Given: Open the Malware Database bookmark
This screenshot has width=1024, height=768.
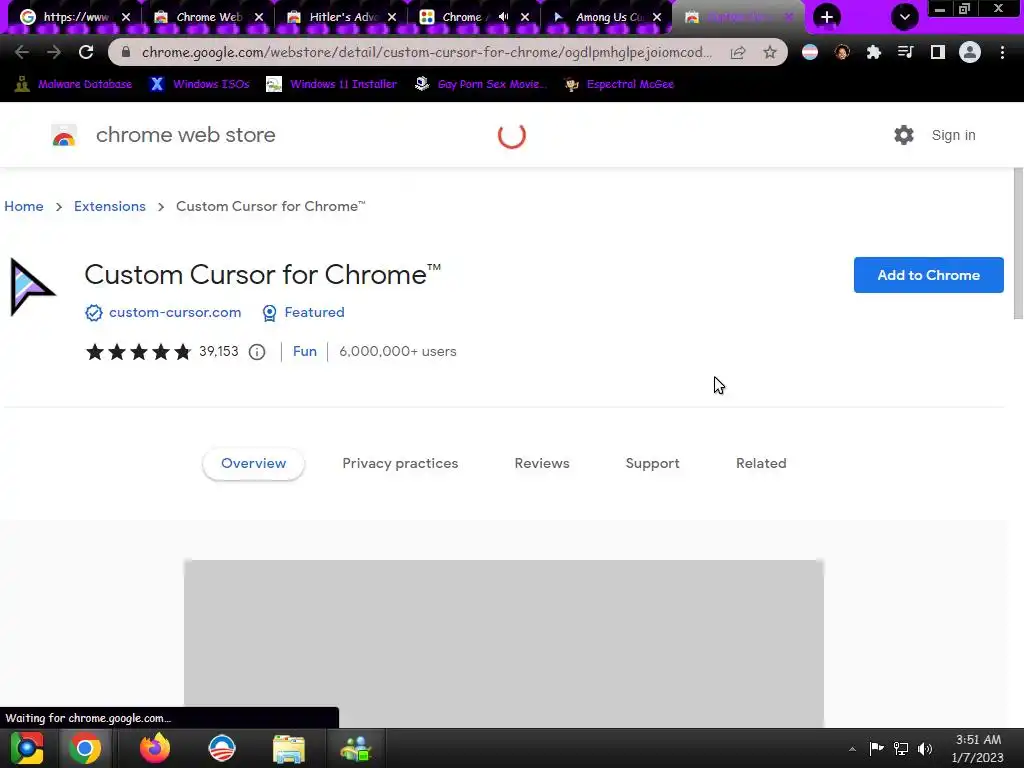Looking at the screenshot, I should pyautogui.click(x=74, y=84).
